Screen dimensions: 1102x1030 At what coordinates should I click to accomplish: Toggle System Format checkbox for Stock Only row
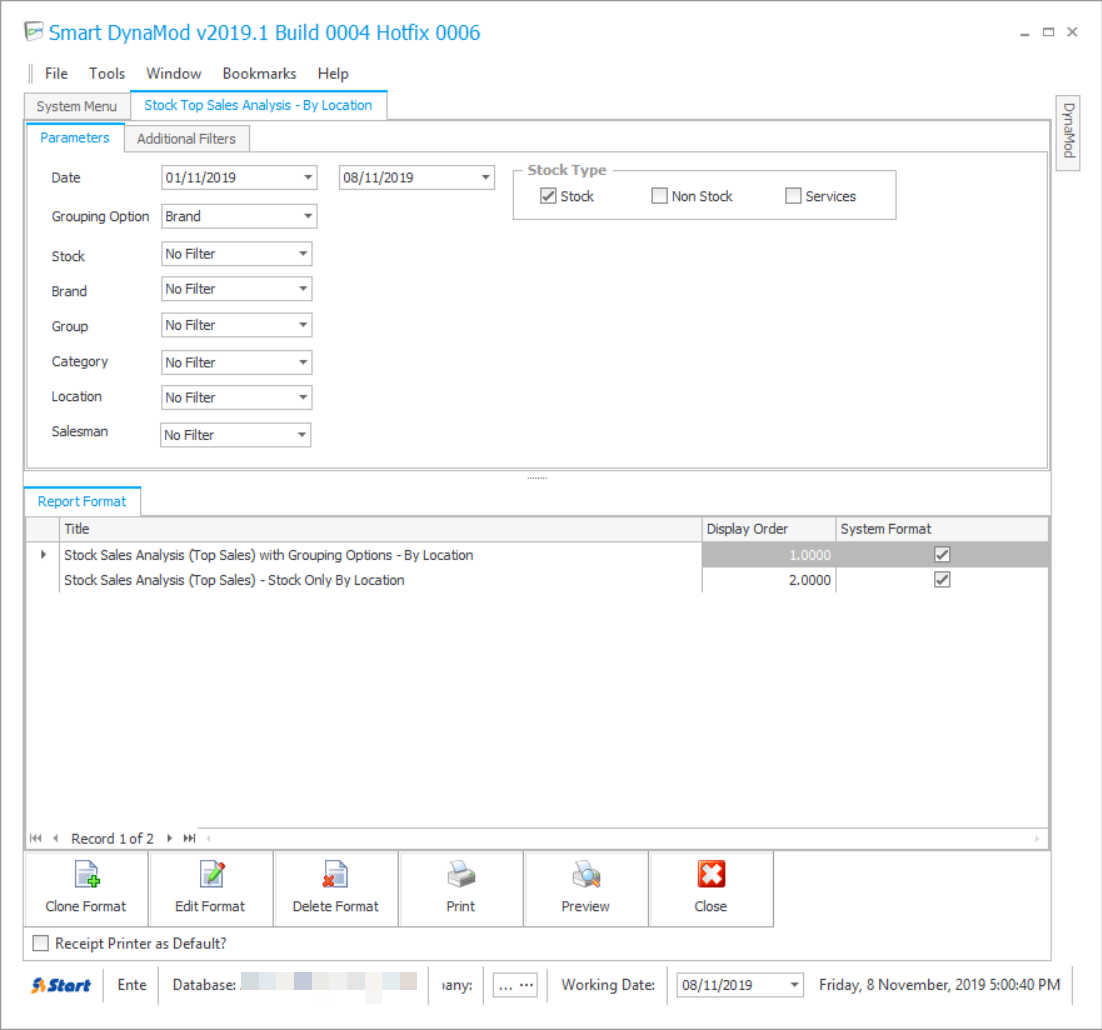(942, 580)
